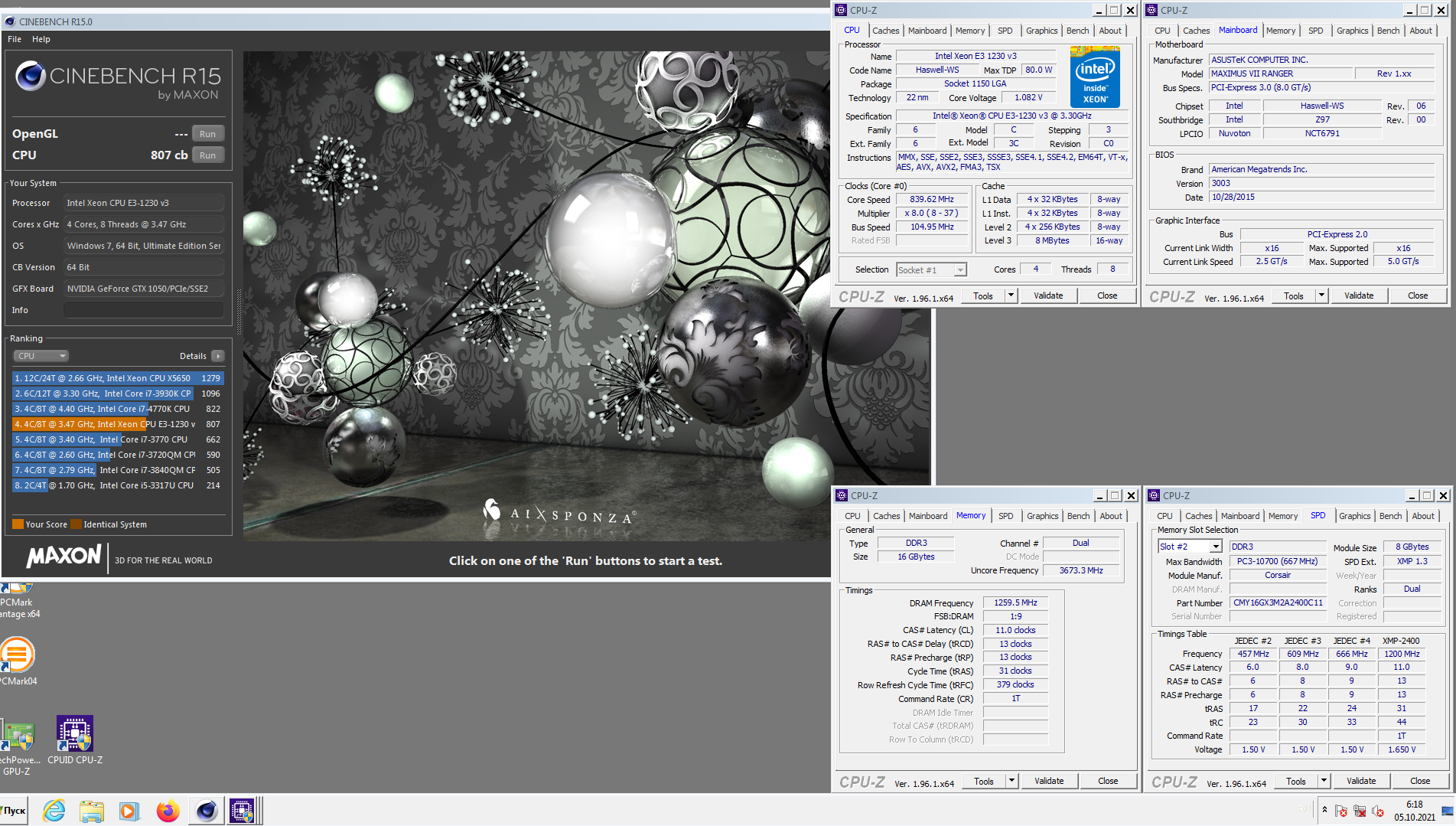
Task: Select the highlighted Xeon E3-1230 ranking row
Action: (x=118, y=424)
